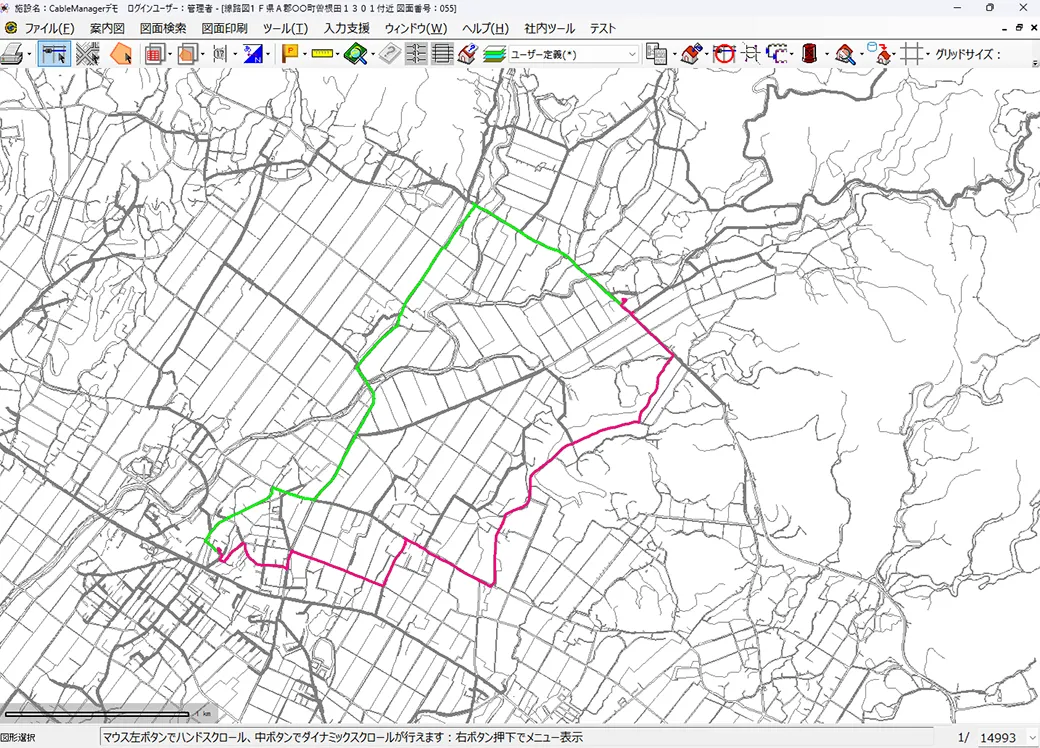The height and width of the screenshot is (748, 1040).
Task: Click the house with tag icon
Action: tap(691, 54)
